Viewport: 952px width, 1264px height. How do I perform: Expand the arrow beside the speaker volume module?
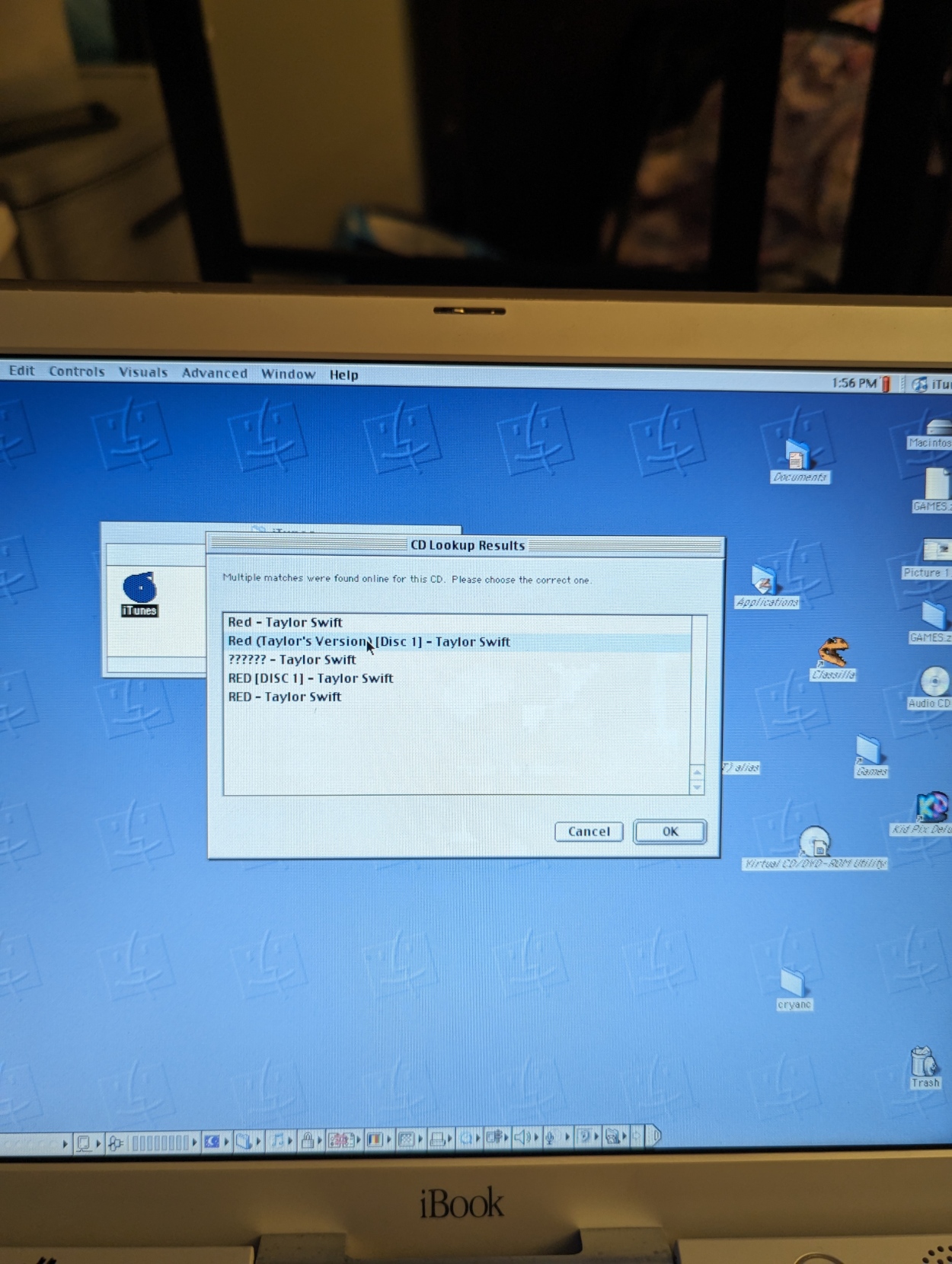point(536,1138)
